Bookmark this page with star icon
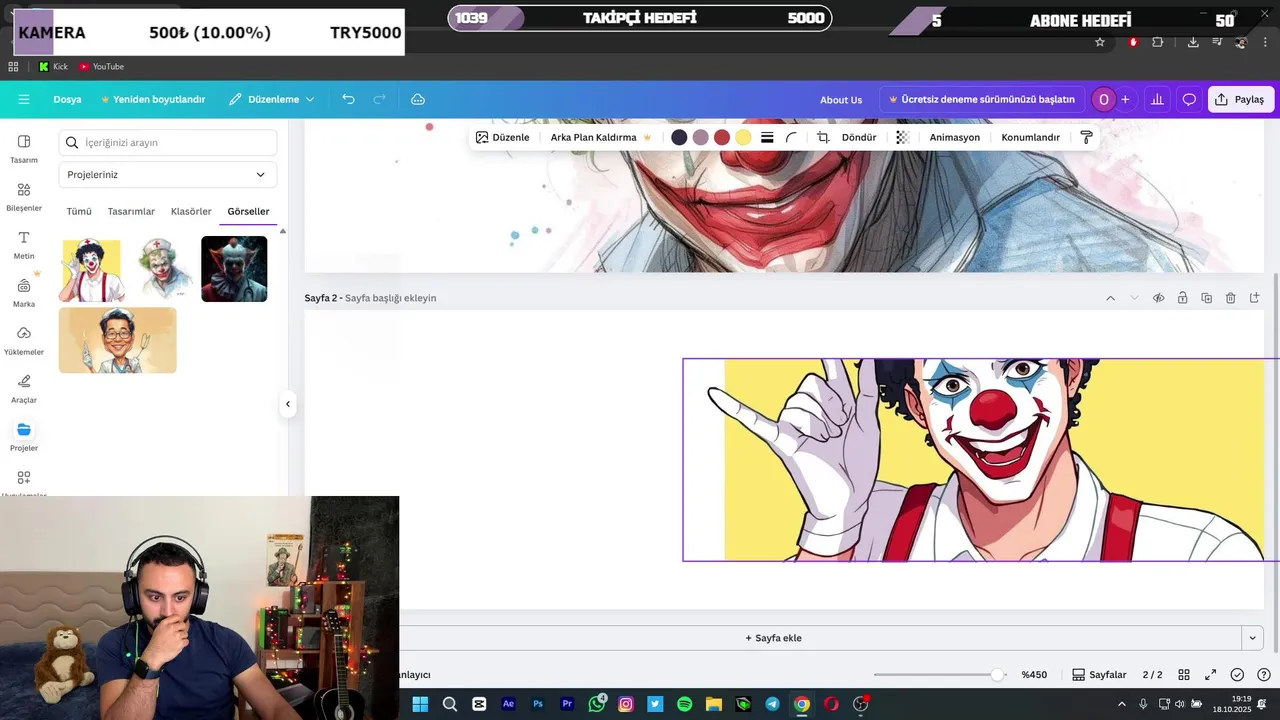The width and height of the screenshot is (1280, 720). click(x=1100, y=42)
